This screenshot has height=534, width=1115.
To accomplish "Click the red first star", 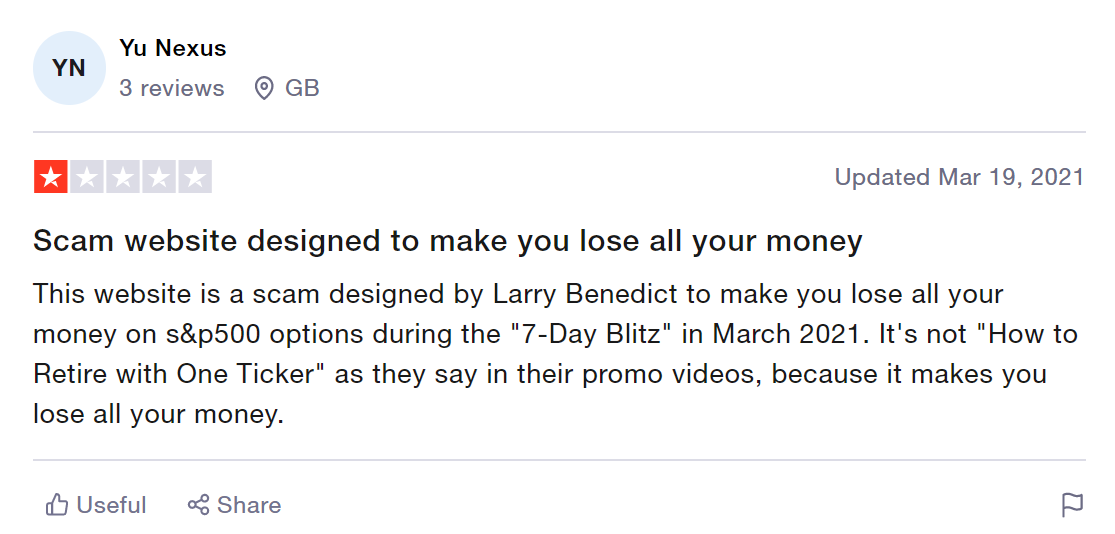I will tap(50, 177).
